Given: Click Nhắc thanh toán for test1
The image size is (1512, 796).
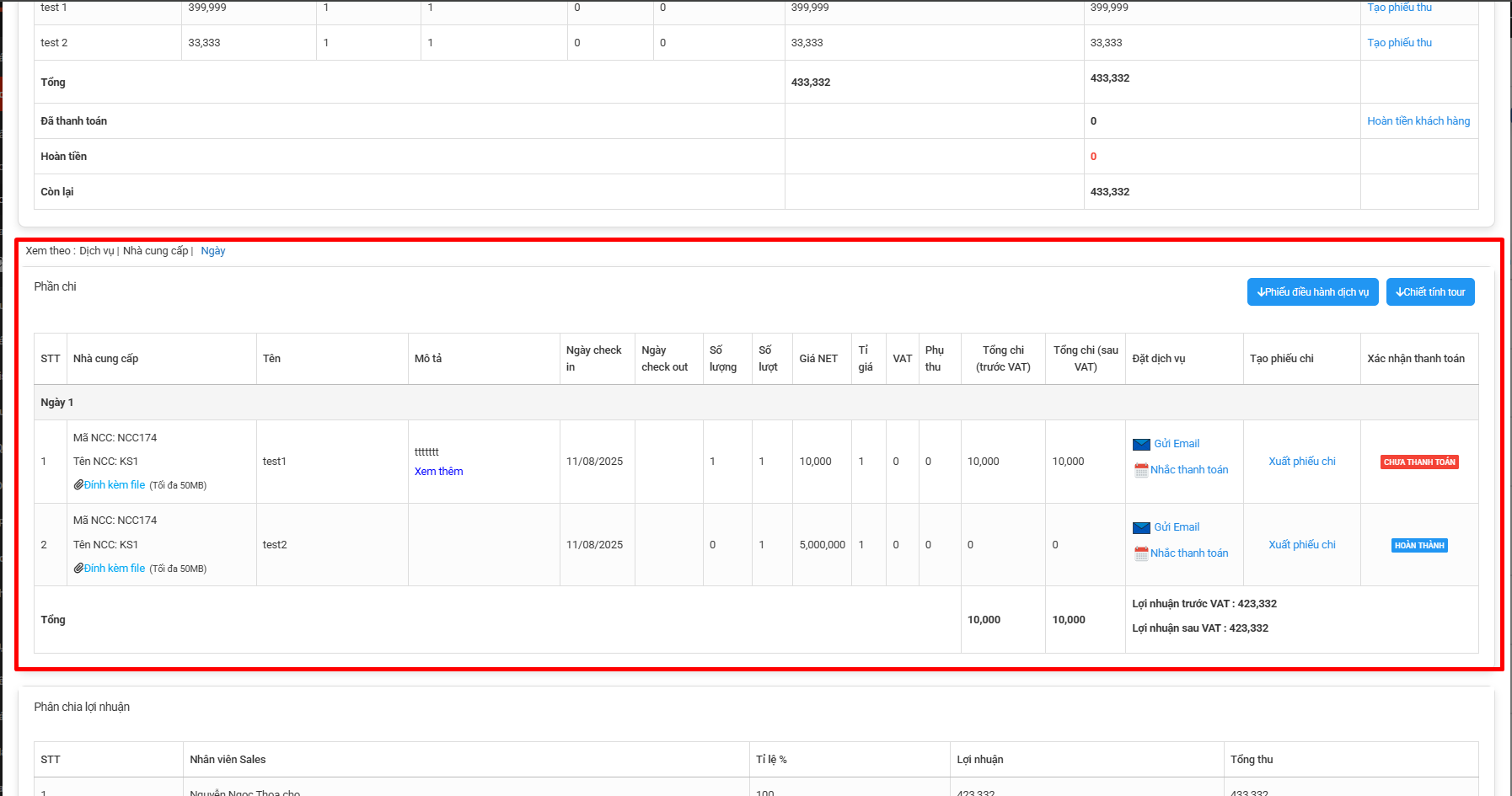Looking at the screenshot, I should coord(1188,470).
